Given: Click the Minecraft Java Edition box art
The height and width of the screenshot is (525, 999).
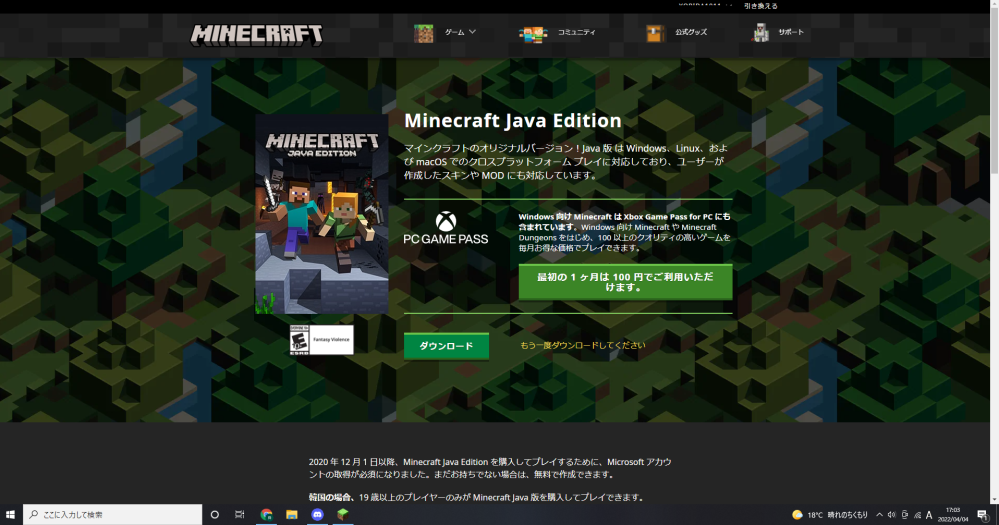Looking at the screenshot, I should 322,215.
